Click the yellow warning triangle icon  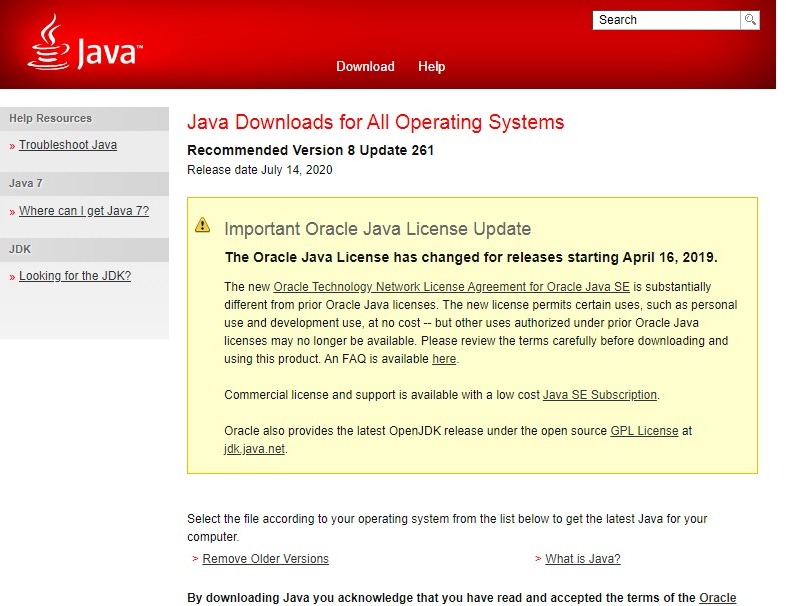coord(203,225)
